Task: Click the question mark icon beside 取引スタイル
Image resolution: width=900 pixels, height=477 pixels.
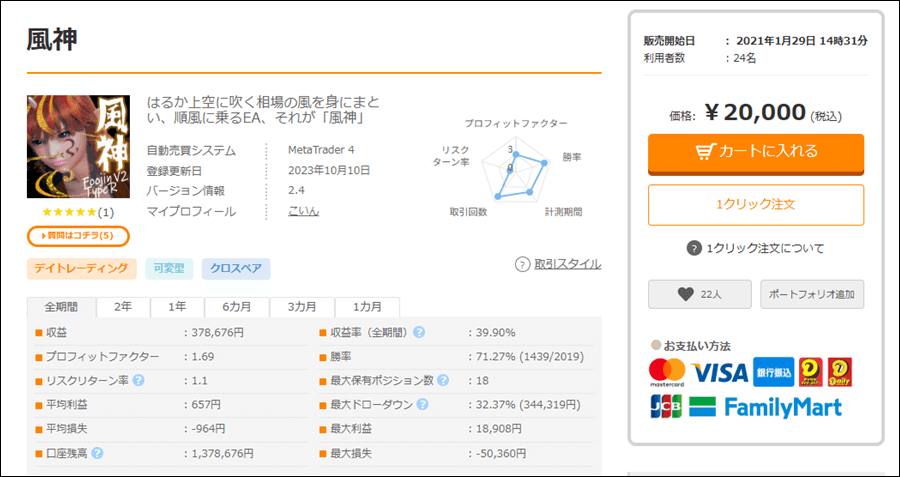Action: click(522, 265)
